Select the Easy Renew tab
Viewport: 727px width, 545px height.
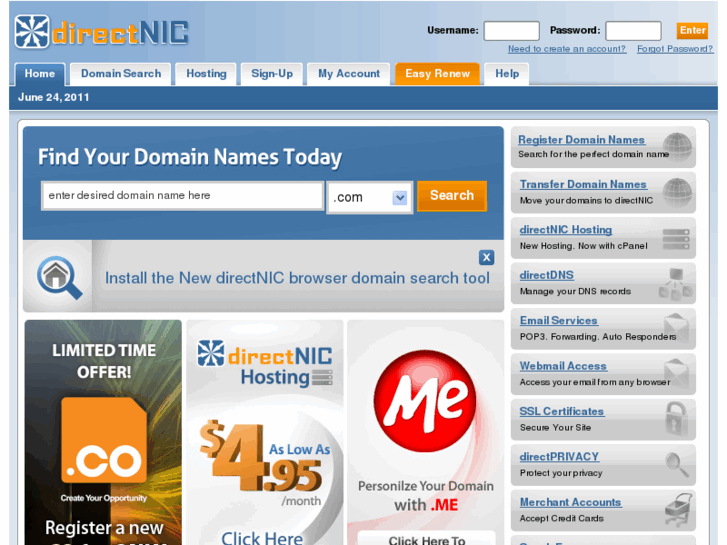tap(437, 74)
